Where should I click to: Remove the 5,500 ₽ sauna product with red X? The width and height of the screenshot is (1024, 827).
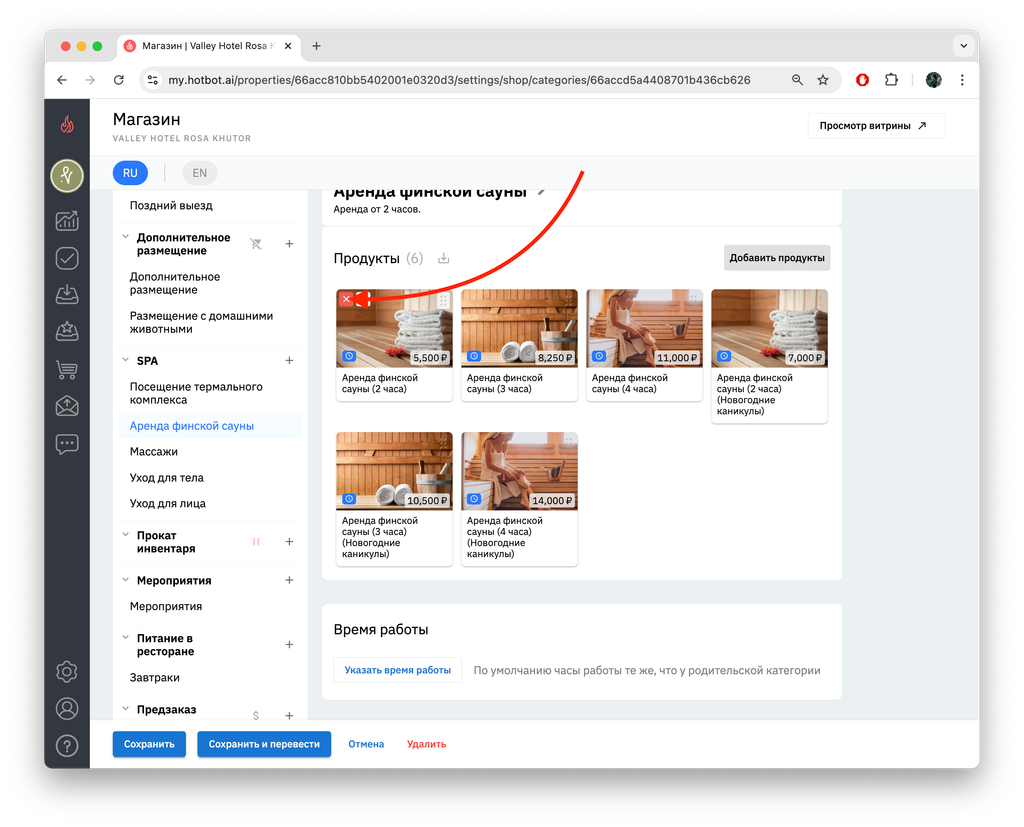[346, 299]
